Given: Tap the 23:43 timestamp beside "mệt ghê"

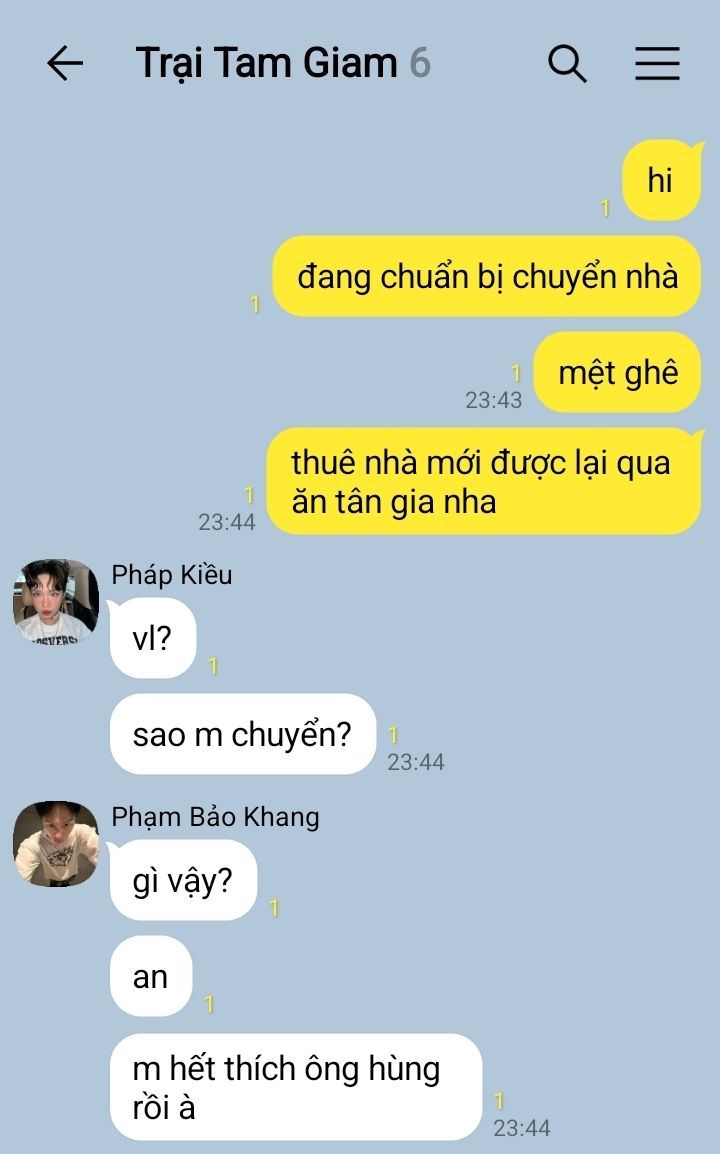Looking at the screenshot, I should 493,400.
